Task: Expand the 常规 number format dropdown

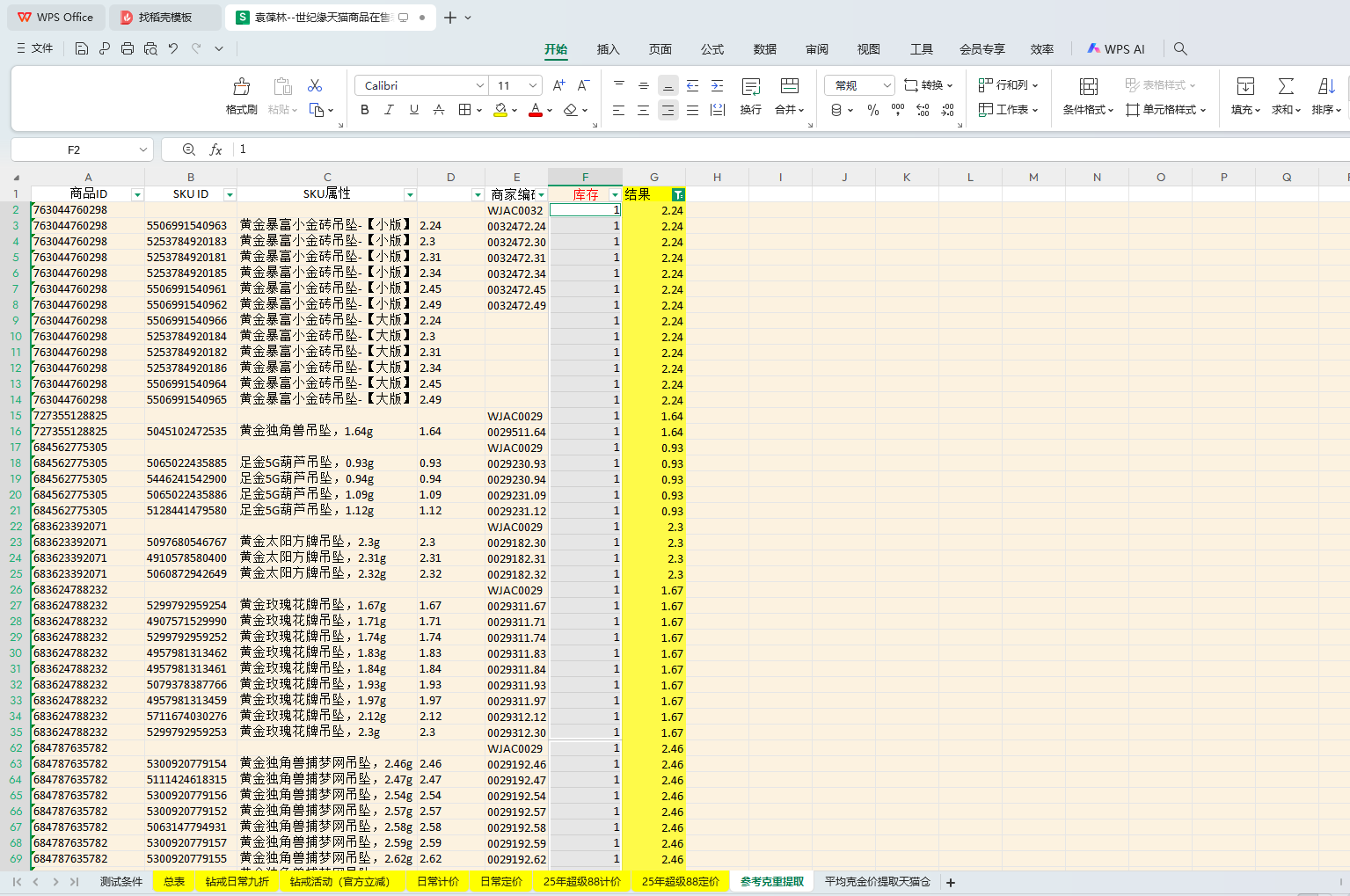Action: click(887, 85)
